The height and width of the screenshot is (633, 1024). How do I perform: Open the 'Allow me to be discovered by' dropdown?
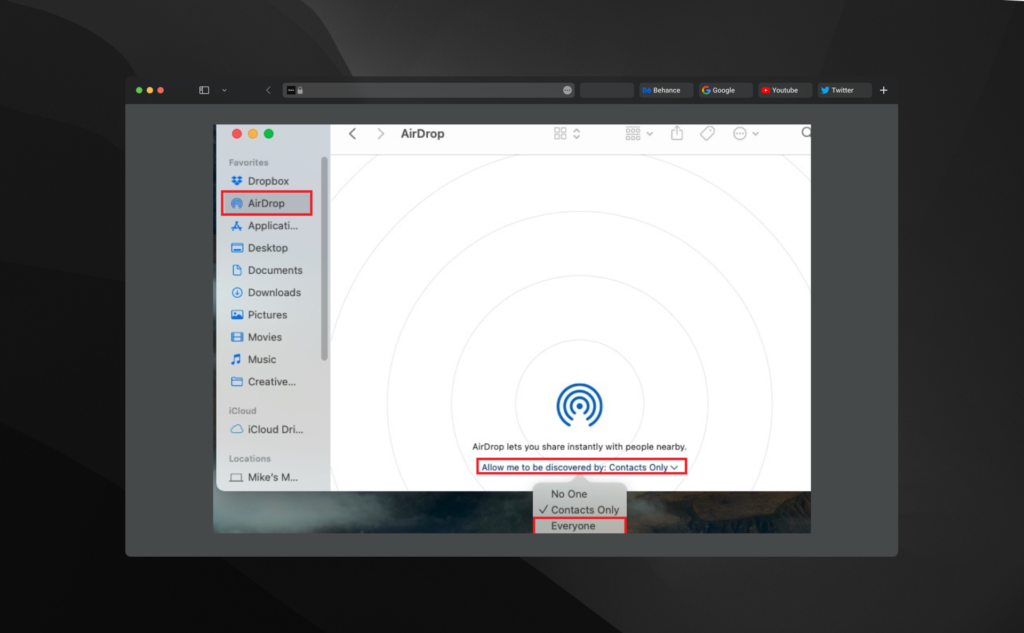click(579, 466)
